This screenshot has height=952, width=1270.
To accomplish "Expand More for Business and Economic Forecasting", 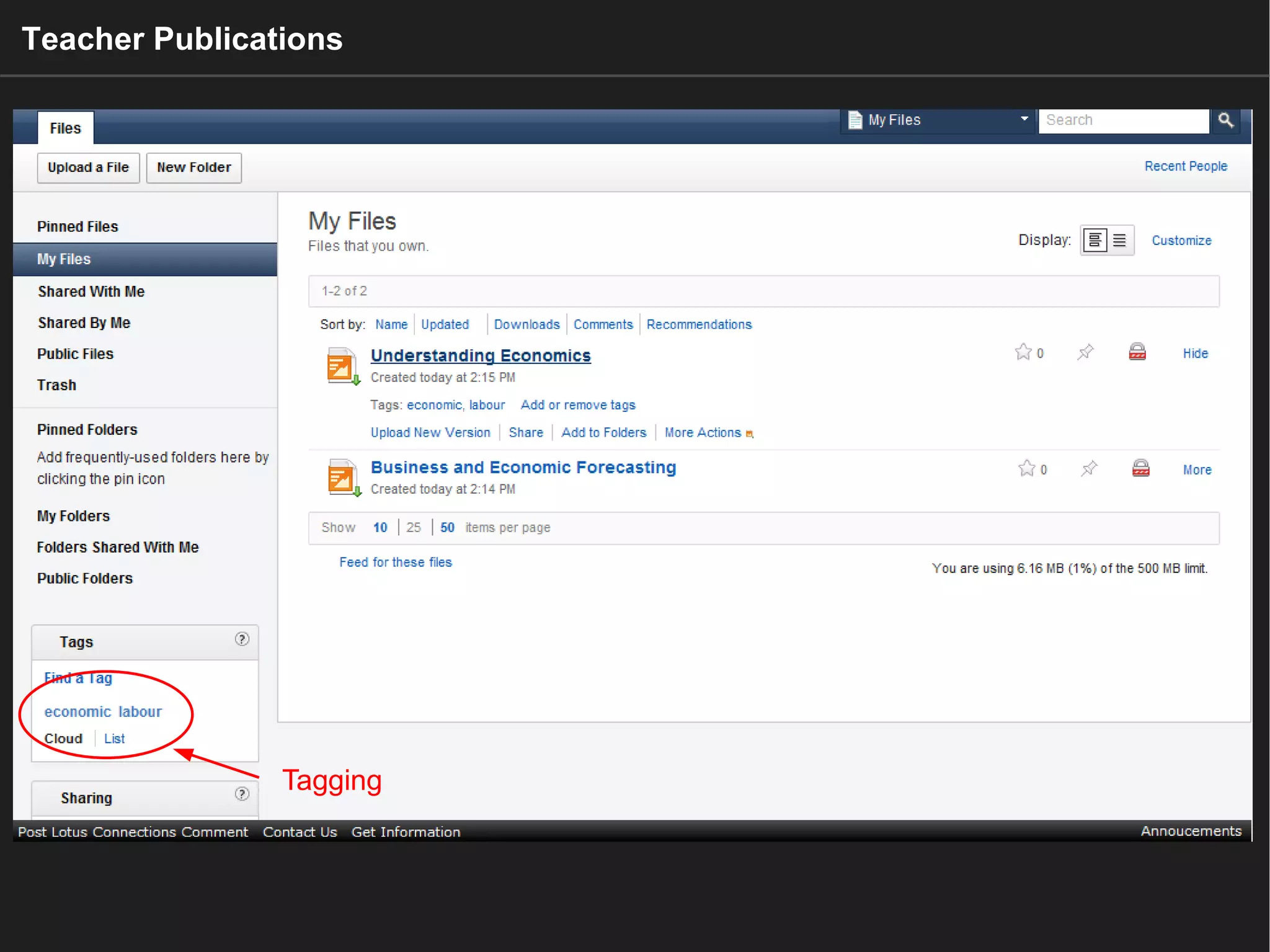I will click(x=1197, y=469).
